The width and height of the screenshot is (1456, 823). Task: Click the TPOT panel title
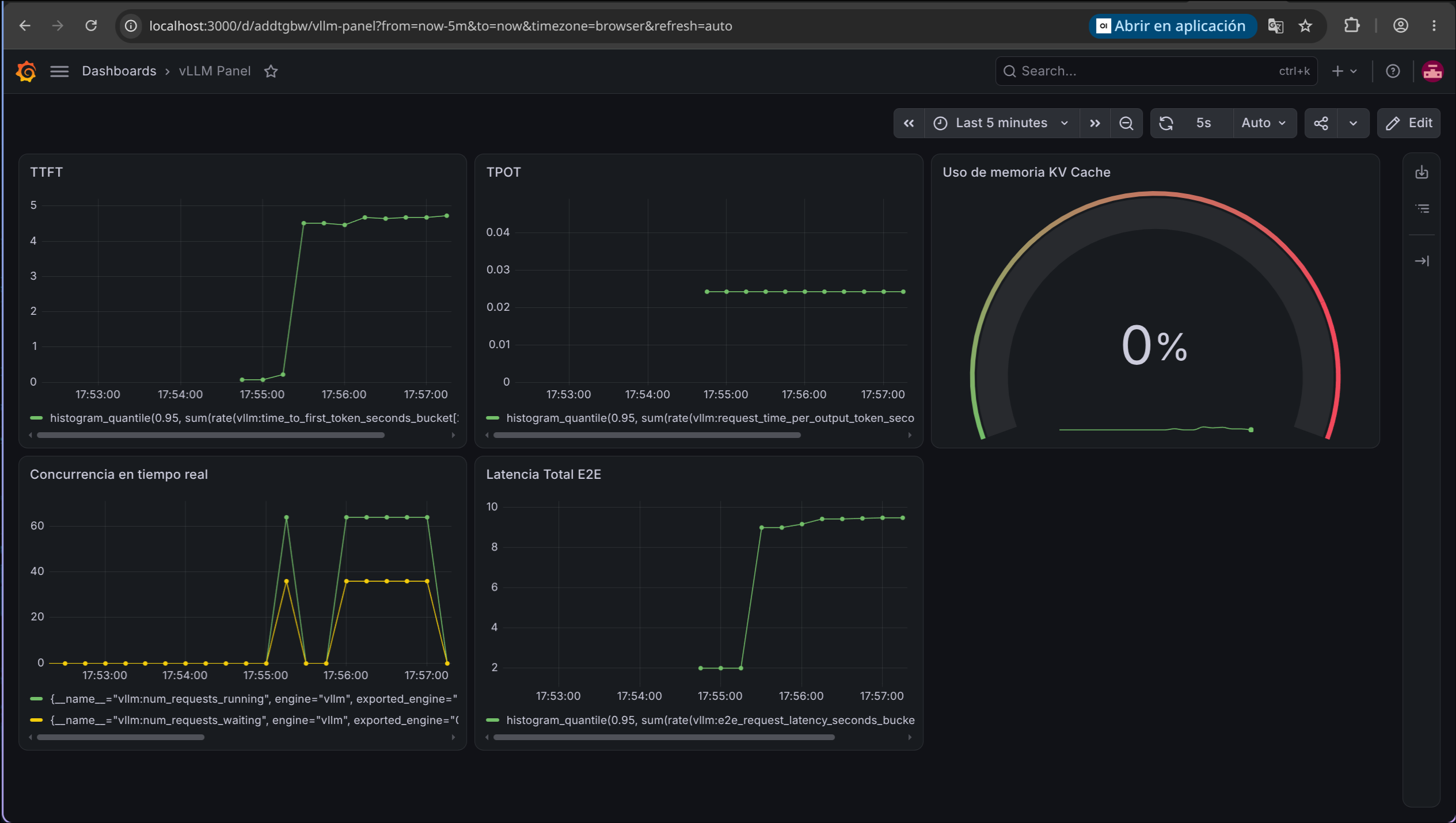pos(504,172)
